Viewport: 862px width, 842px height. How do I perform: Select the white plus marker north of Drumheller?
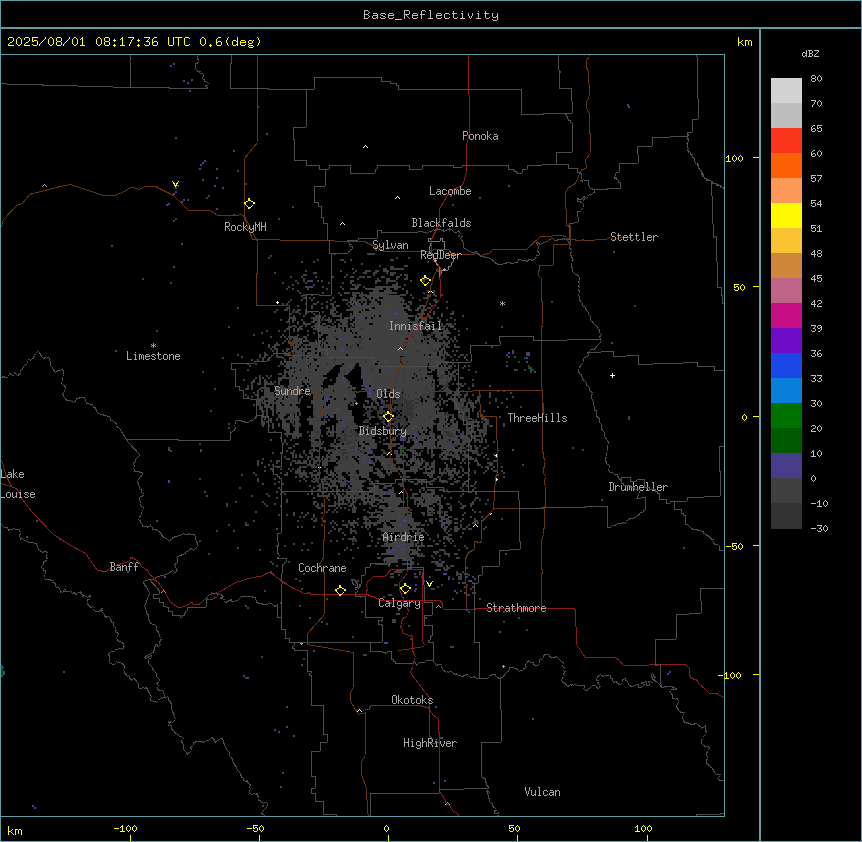(x=612, y=375)
